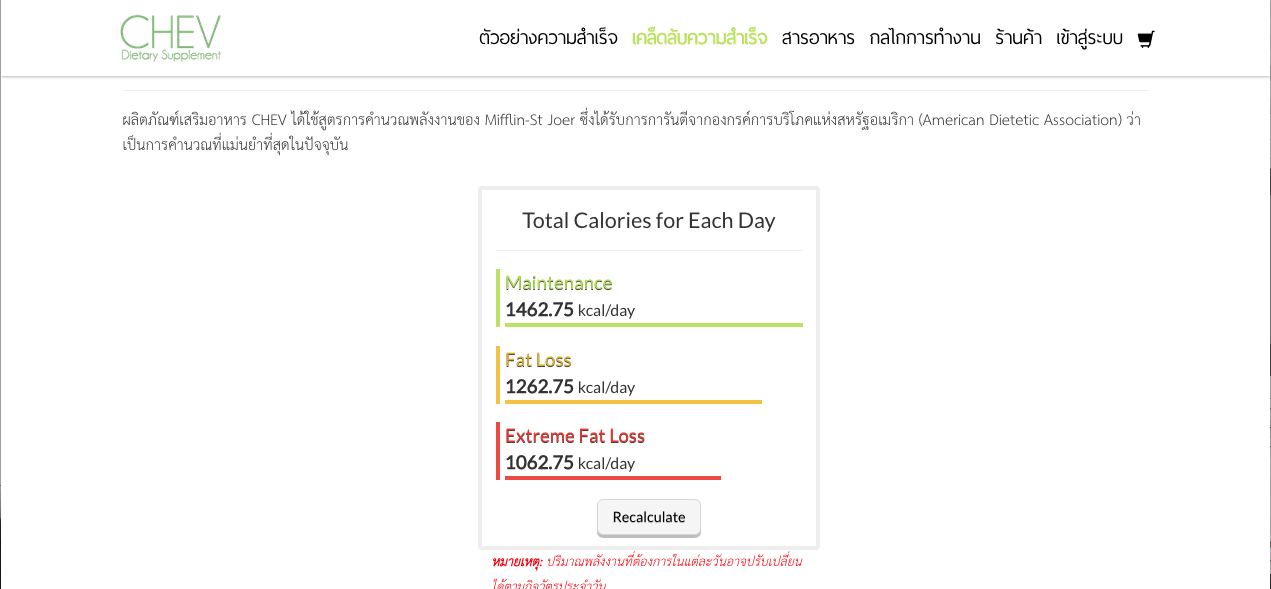Click the CHEV Dietary Supplement logo
Screen dimensions: 1271x589
(x=171, y=38)
